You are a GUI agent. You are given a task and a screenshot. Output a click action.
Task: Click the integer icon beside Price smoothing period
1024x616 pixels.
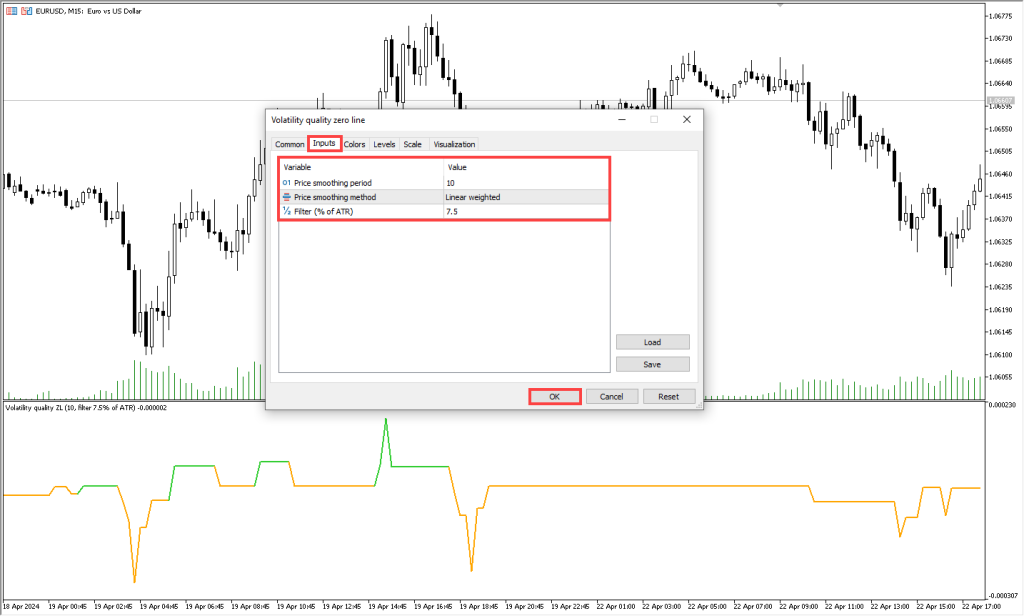286,183
